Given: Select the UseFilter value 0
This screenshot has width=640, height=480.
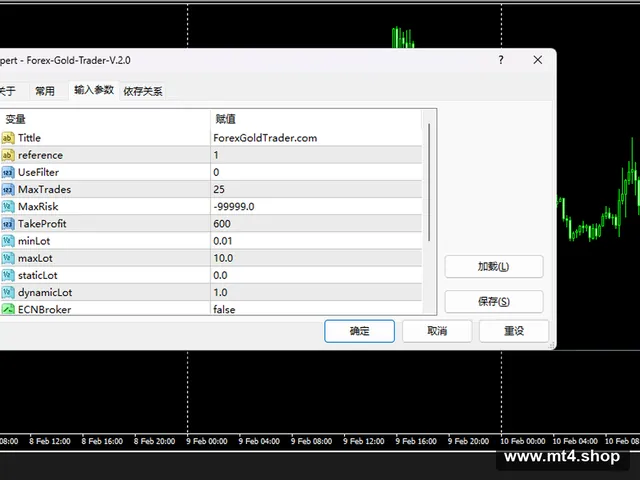Looking at the screenshot, I should pos(316,172).
